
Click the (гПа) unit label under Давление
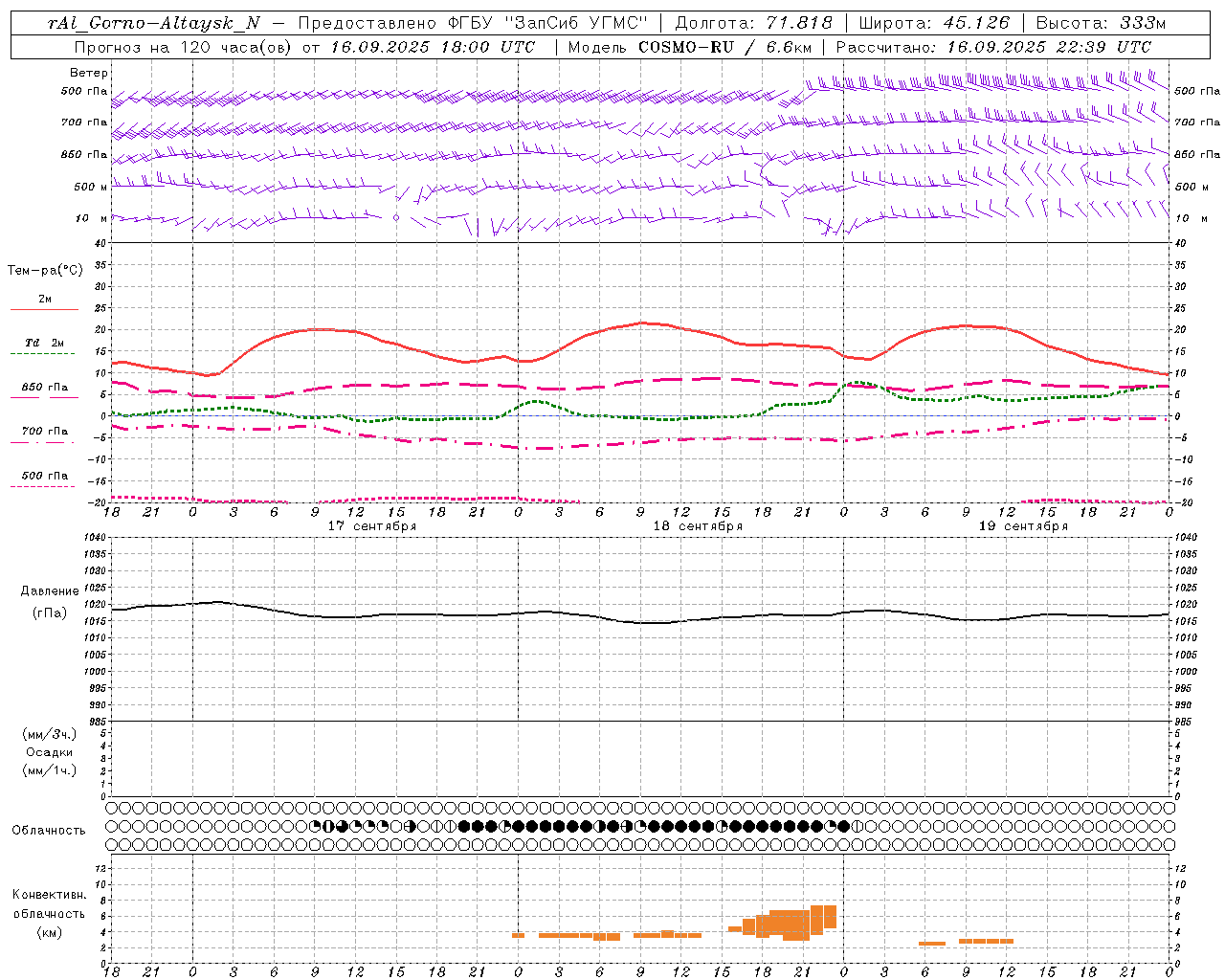(x=50, y=612)
